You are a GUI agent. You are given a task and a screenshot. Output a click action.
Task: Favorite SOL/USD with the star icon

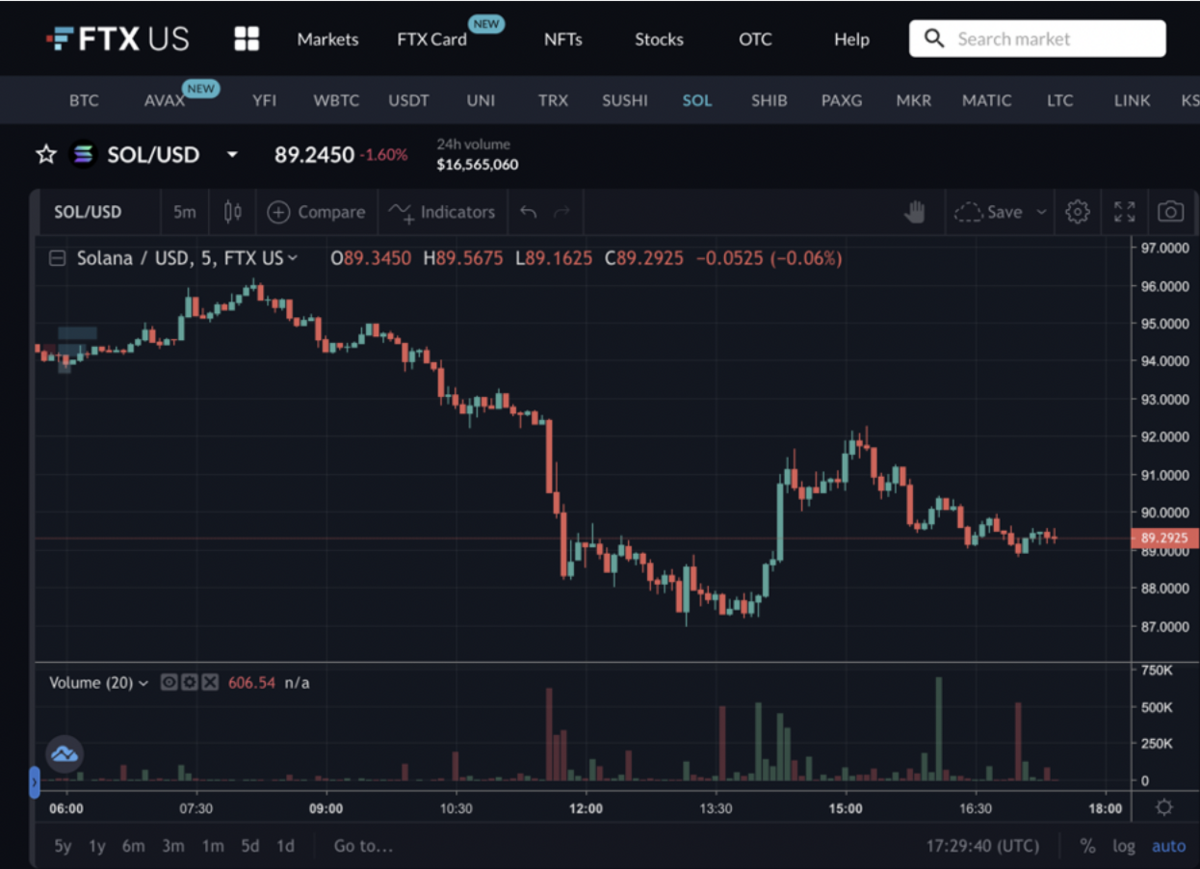46,155
